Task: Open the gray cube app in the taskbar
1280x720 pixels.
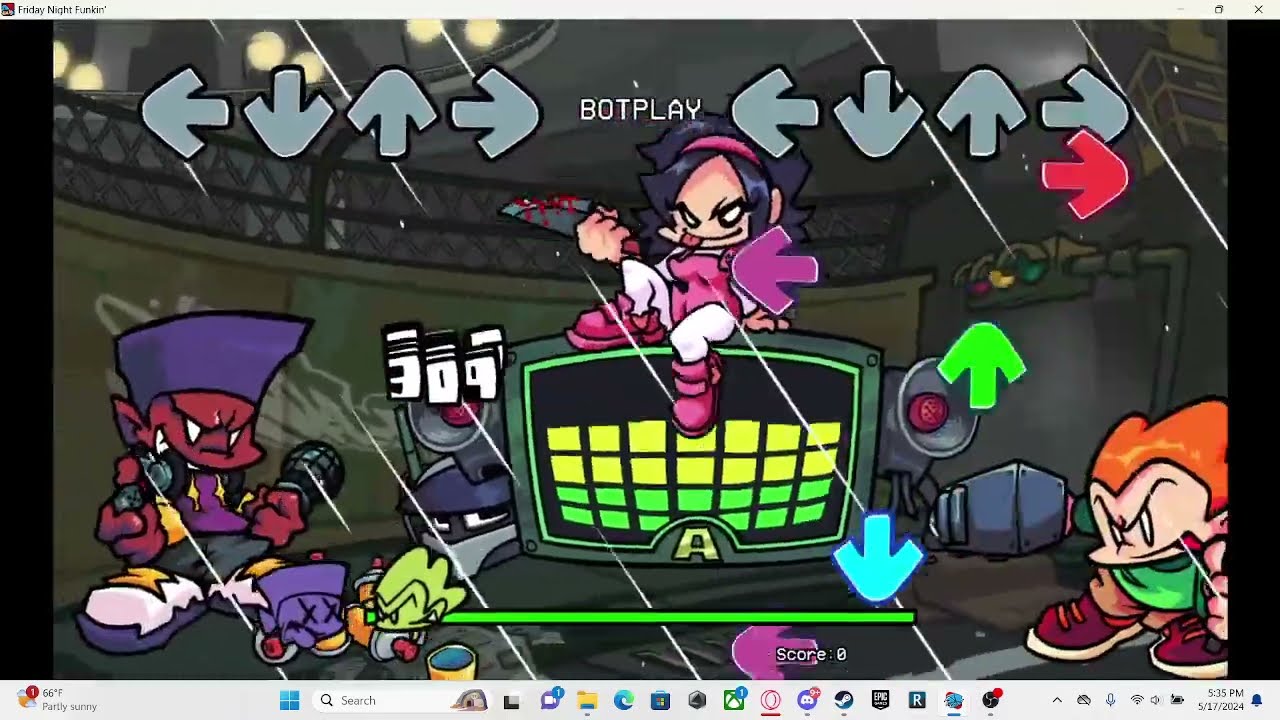Action: [697, 700]
